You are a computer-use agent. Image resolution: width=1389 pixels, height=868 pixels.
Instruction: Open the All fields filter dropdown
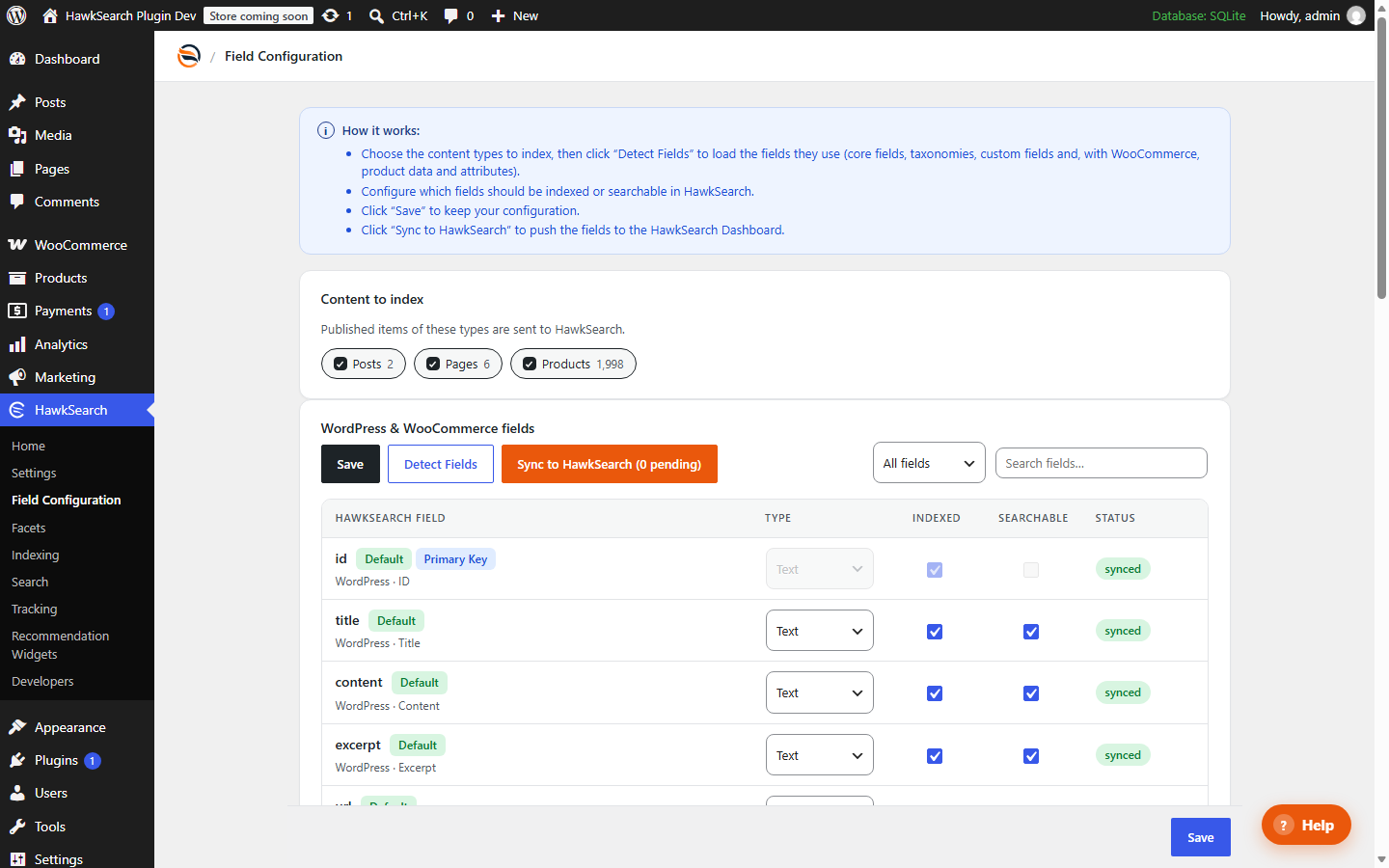pyautogui.click(x=929, y=463)
